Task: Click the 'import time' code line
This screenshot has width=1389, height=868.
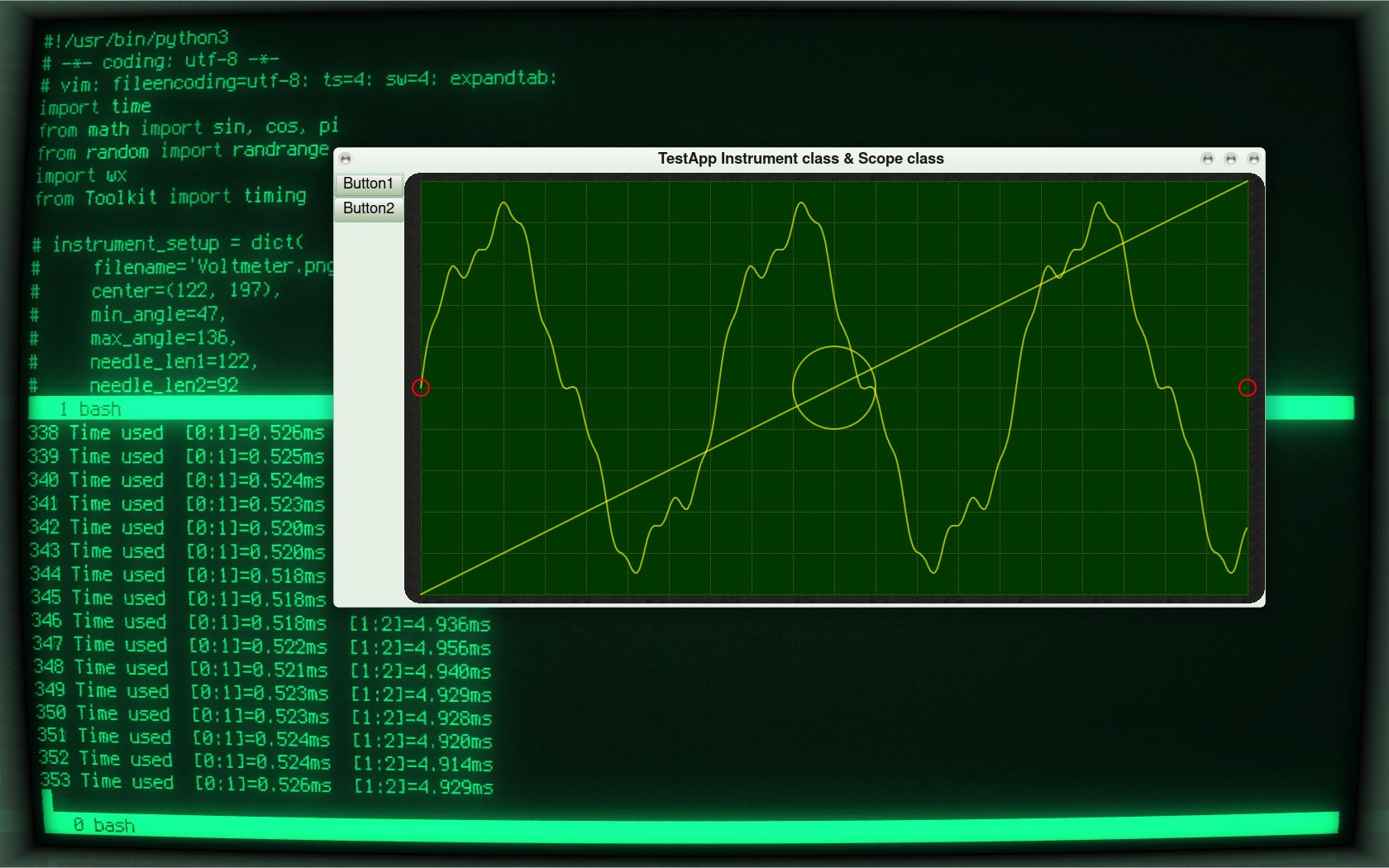Action: point(95,107)
